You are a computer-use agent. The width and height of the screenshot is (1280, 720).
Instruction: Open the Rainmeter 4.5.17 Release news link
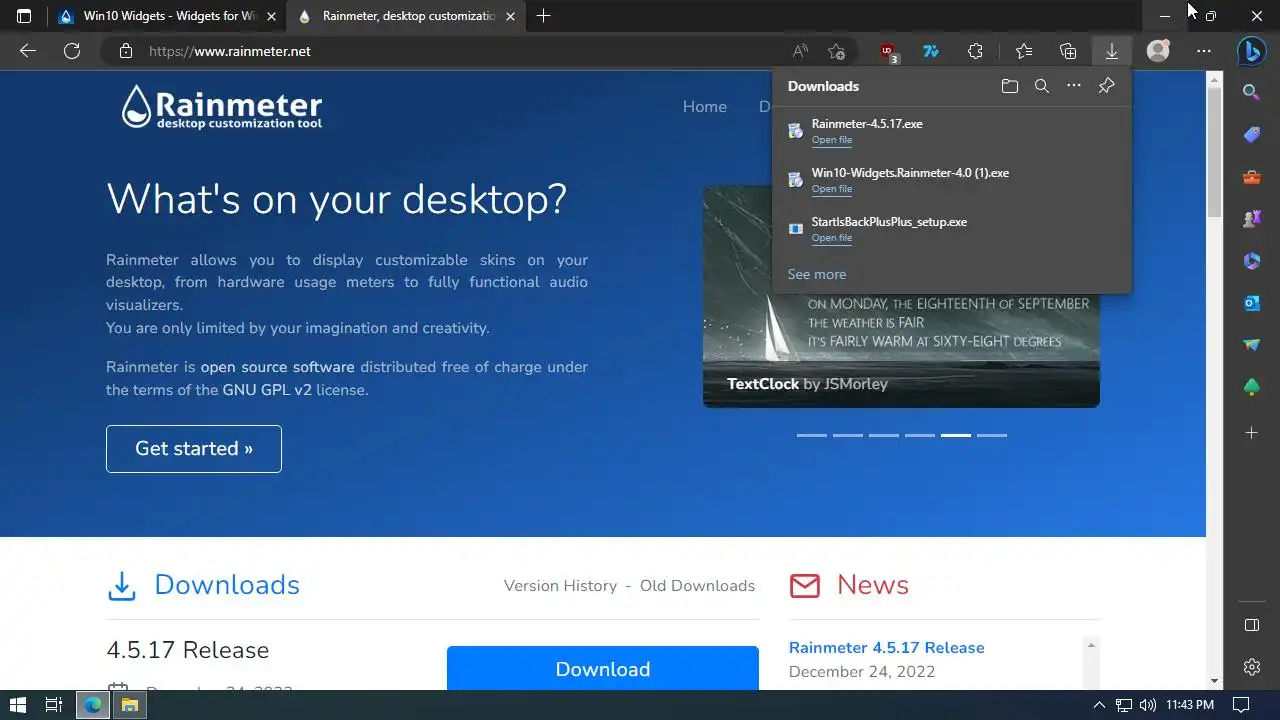coord(887,648)
